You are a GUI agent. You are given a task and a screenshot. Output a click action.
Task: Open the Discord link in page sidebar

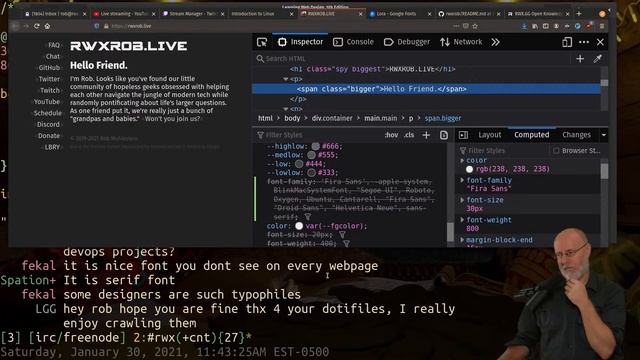[x=48, y=124]
